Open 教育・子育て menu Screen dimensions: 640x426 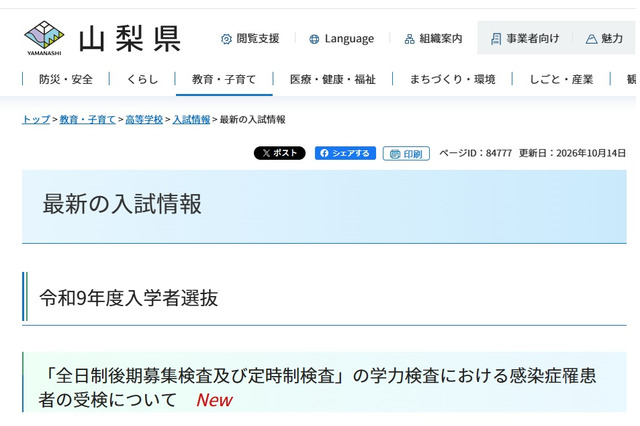point(224,79)
